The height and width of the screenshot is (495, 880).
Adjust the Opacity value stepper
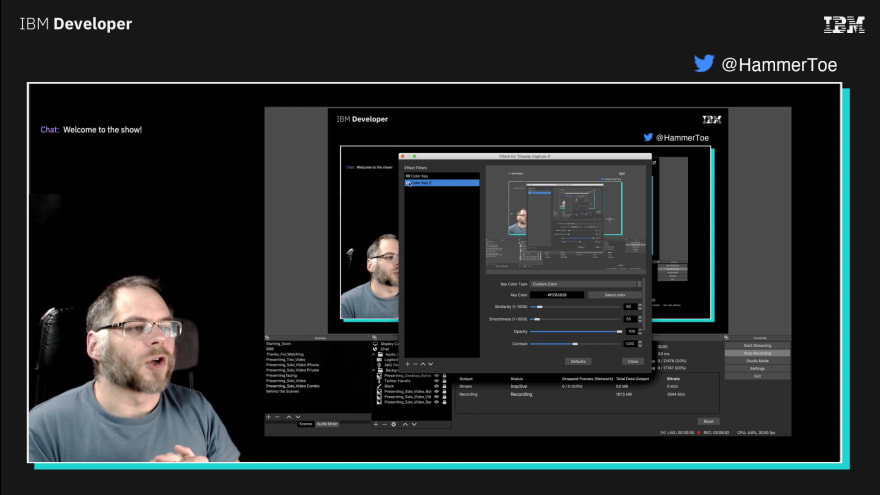(x=640, y=332)
